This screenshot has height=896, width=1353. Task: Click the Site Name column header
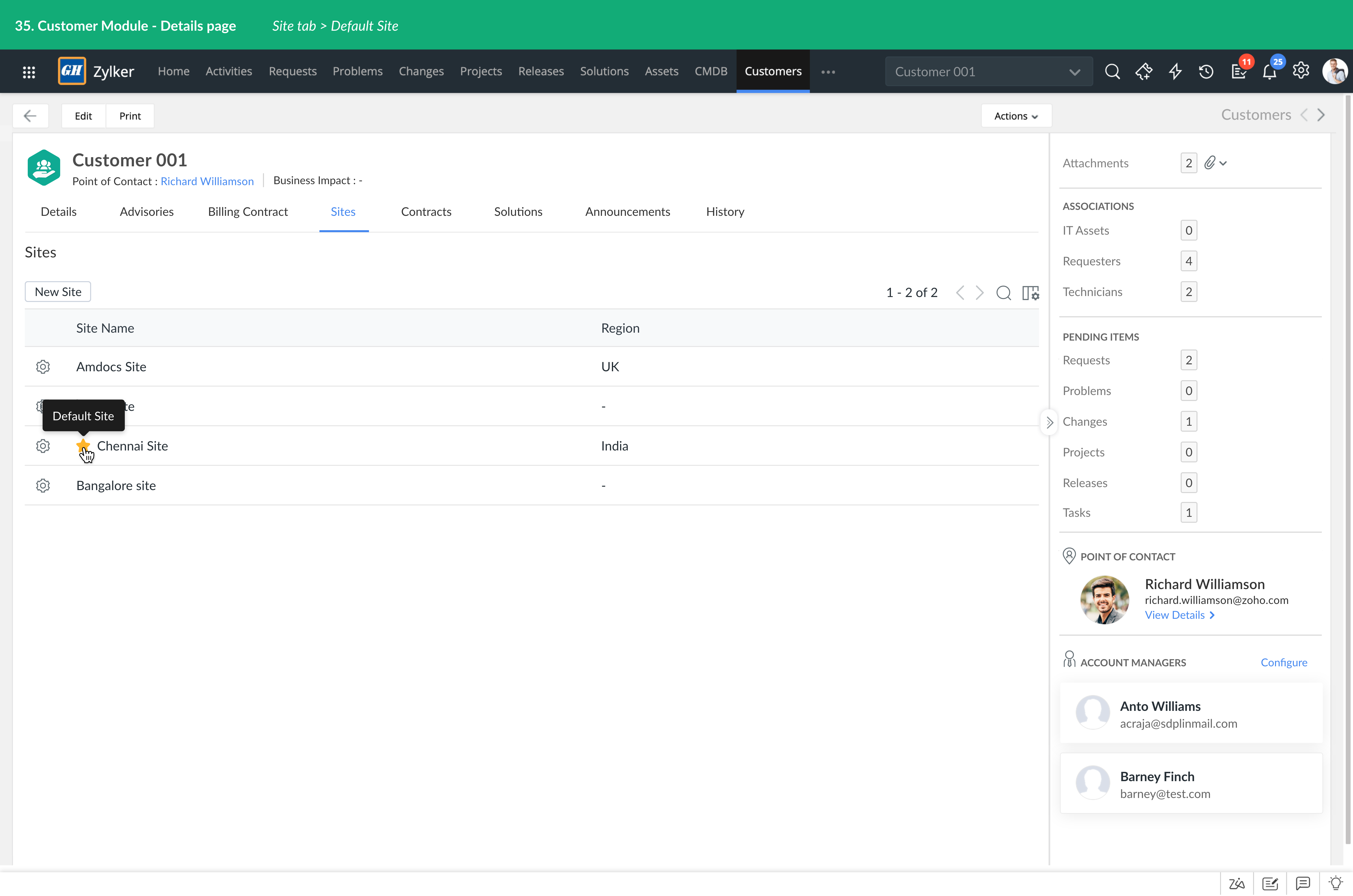click(105, 328)
